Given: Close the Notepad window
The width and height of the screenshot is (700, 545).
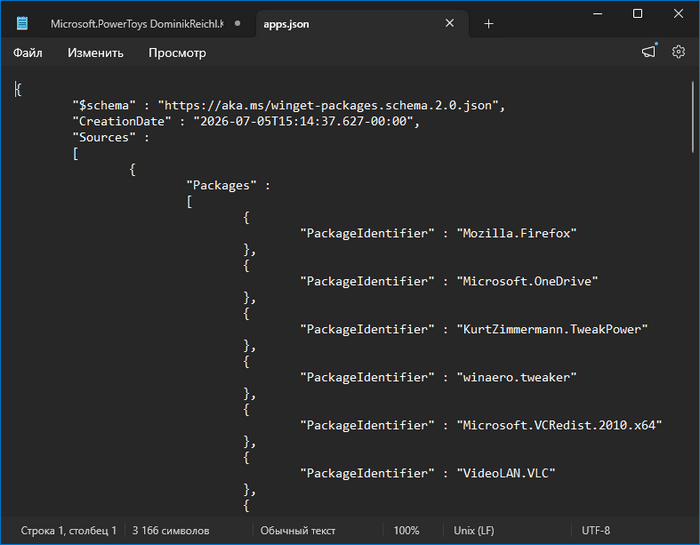Looking at the screenshot, I should tap(678, 14).
